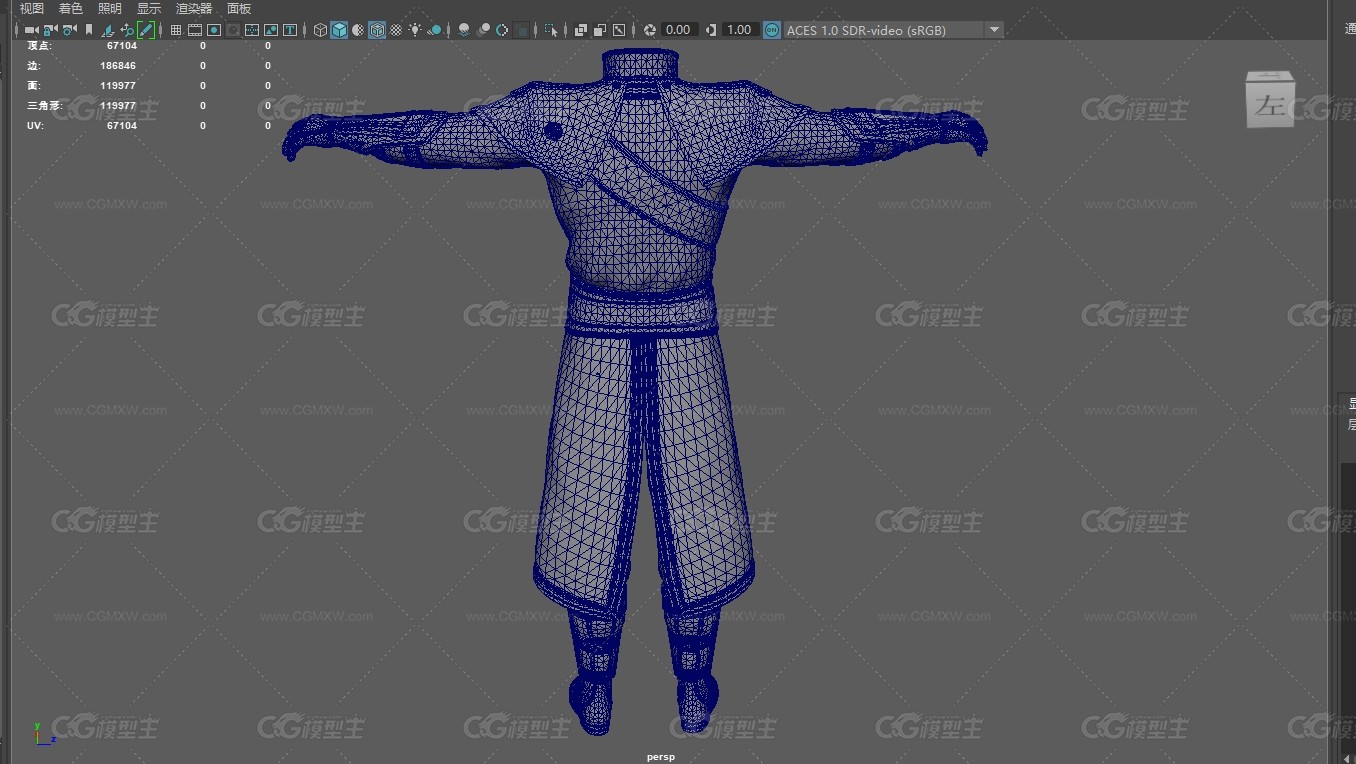Toggle Screen Space Ambient Occlusion icon

pyautogui.click(x=464, y=30)
